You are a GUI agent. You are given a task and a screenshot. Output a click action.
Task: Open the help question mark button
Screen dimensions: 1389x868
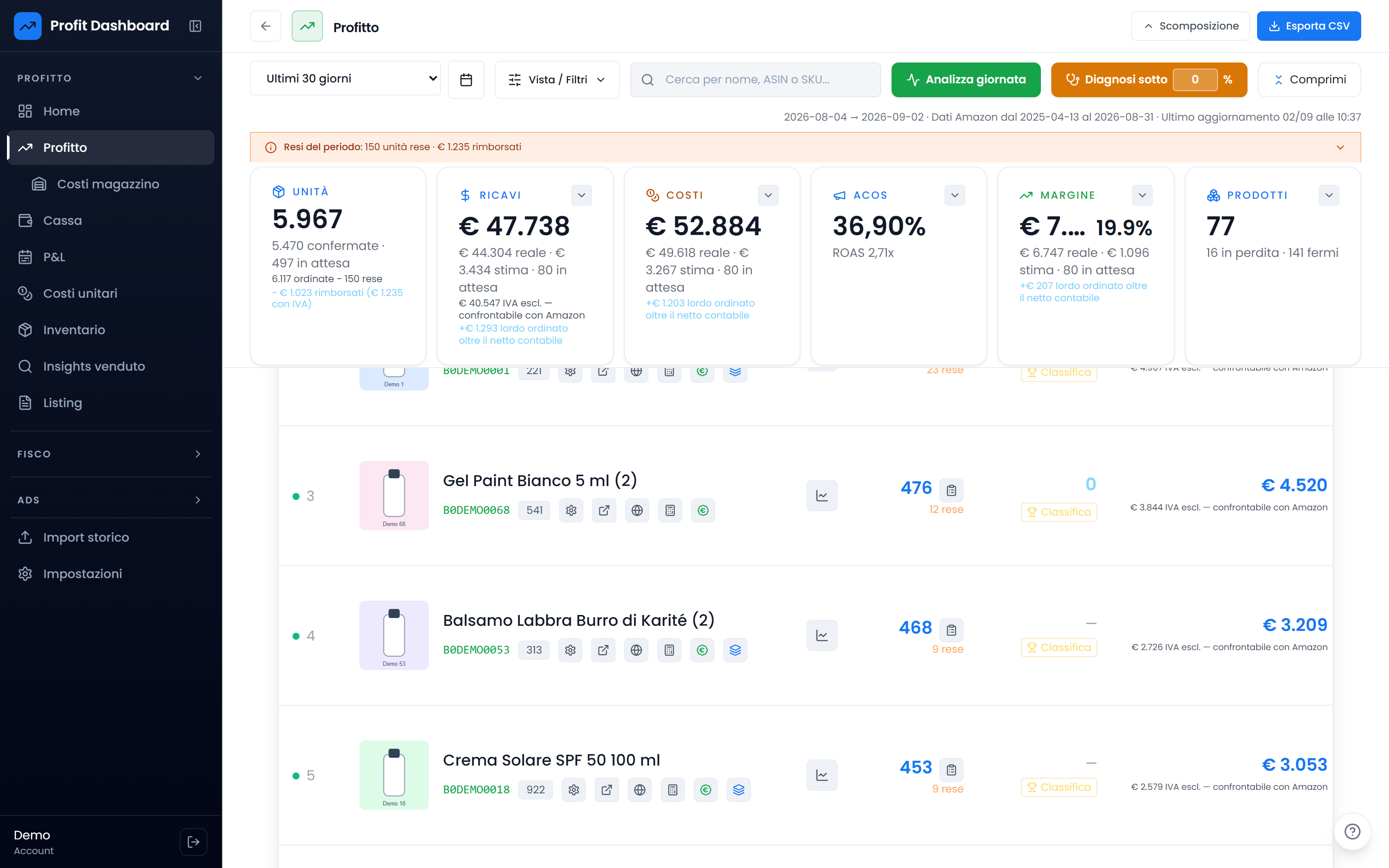coord(1352,831)
